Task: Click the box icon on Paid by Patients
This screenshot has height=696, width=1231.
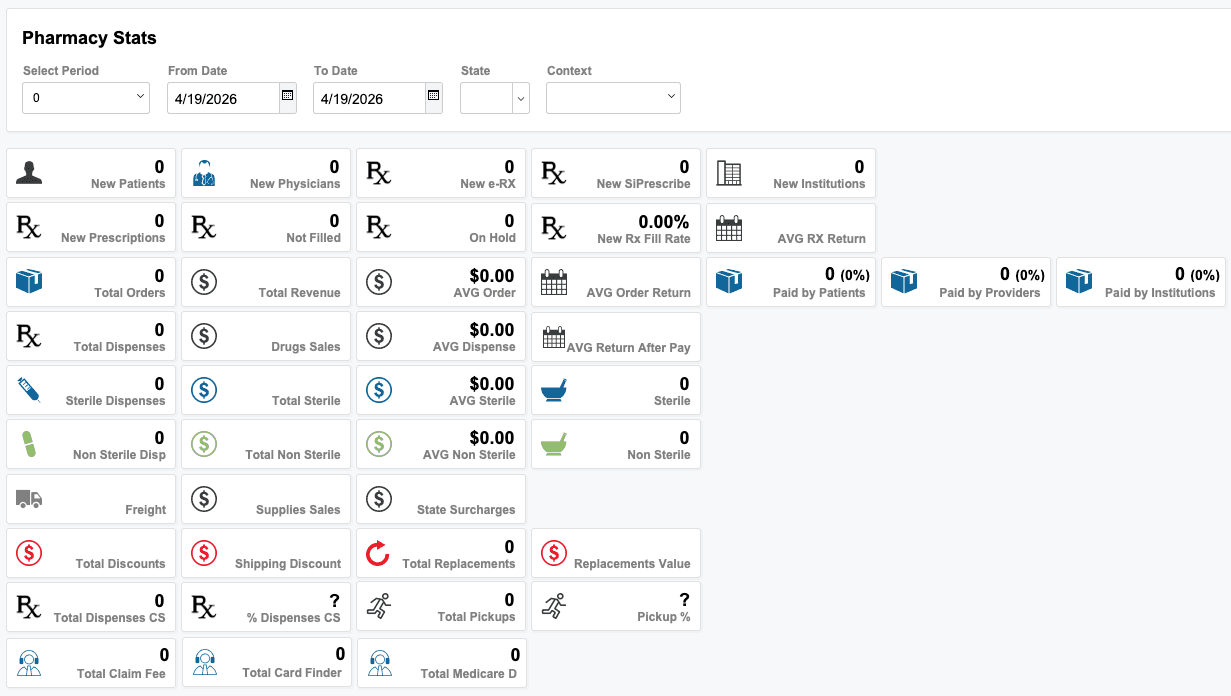Action: (729, 281)
